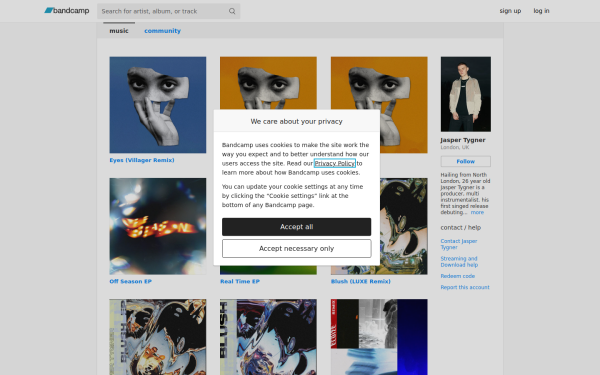Open the Contact Jasper Tygner link
Viewport: 600px width, 375px height.
[x=459, y=244]
